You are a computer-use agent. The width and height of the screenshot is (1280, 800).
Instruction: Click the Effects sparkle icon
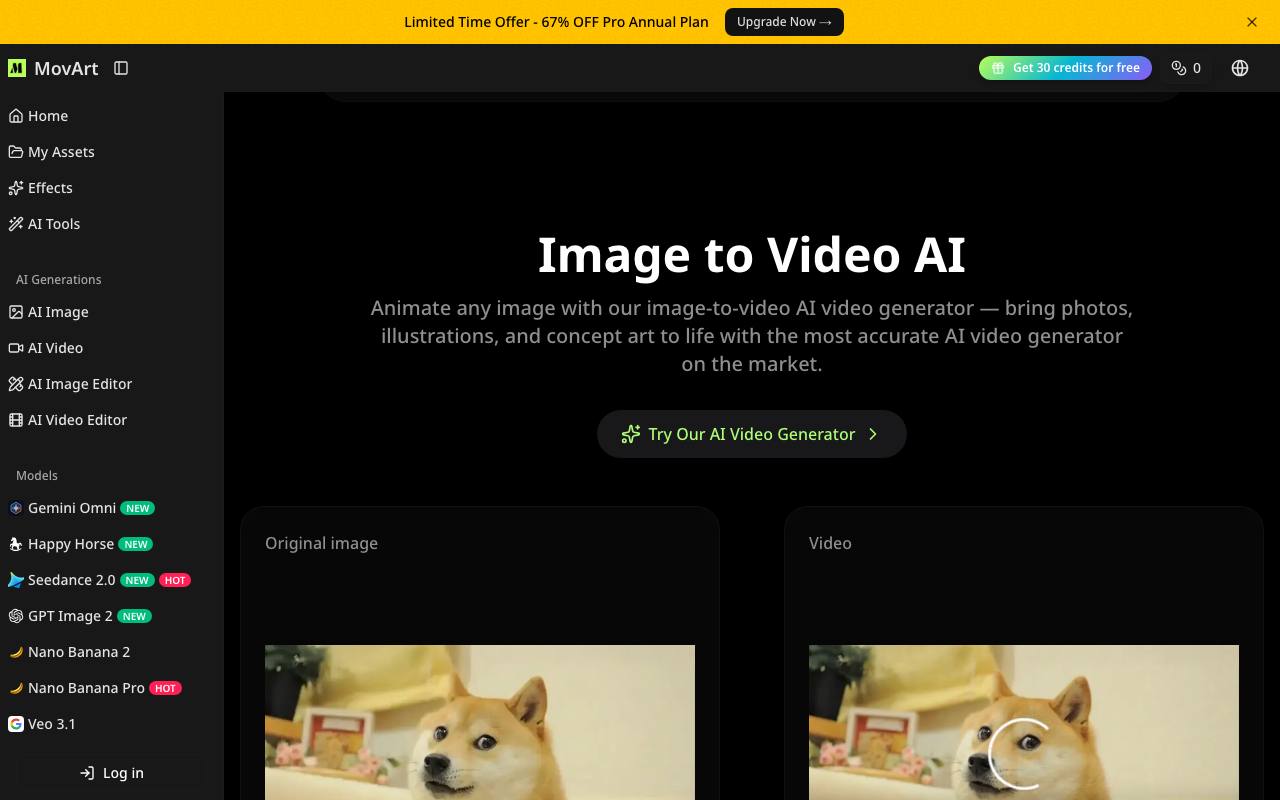pyautogui.click(x=16, y=188)
